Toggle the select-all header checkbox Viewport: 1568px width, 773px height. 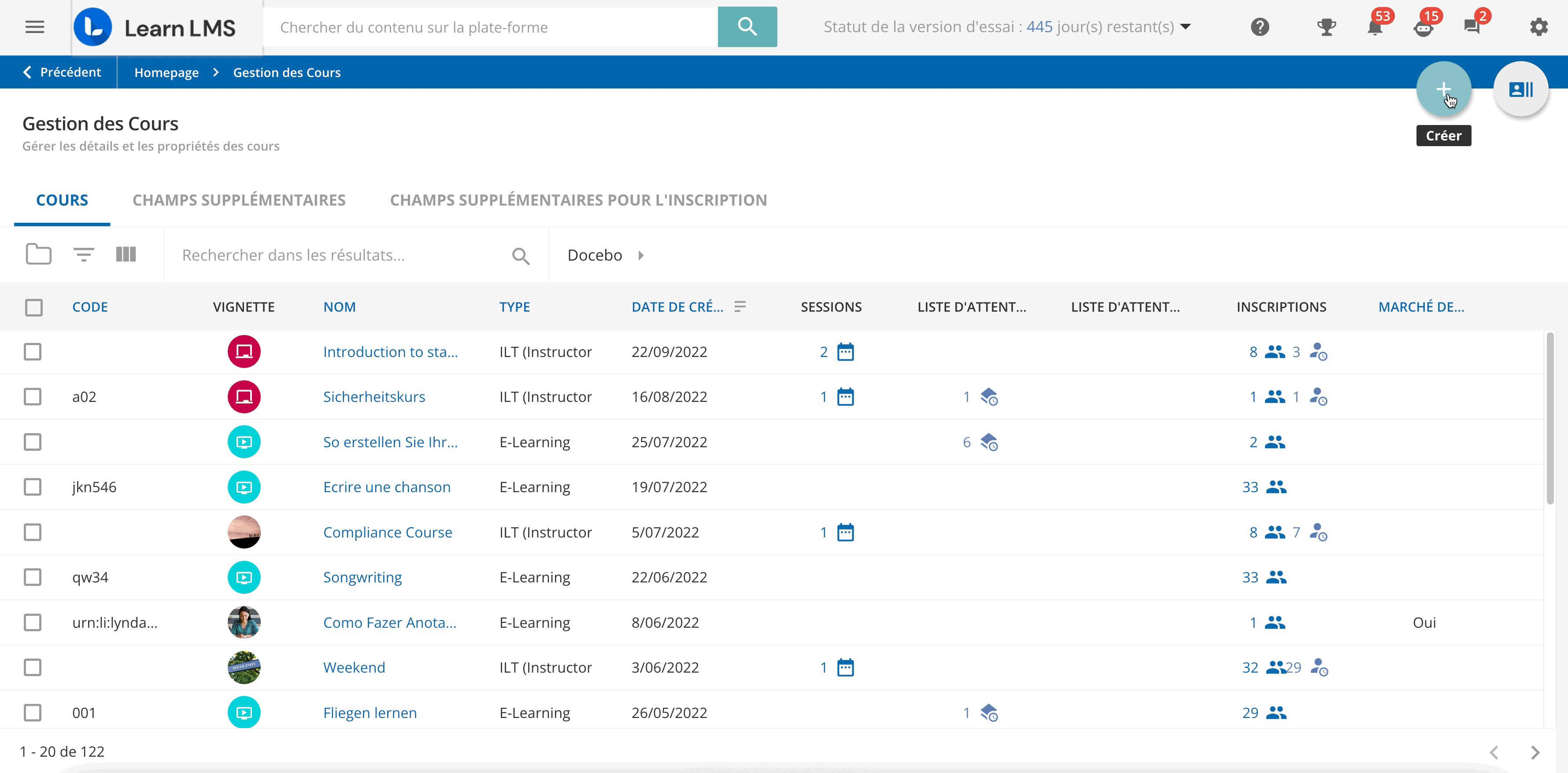click(33, 307)
